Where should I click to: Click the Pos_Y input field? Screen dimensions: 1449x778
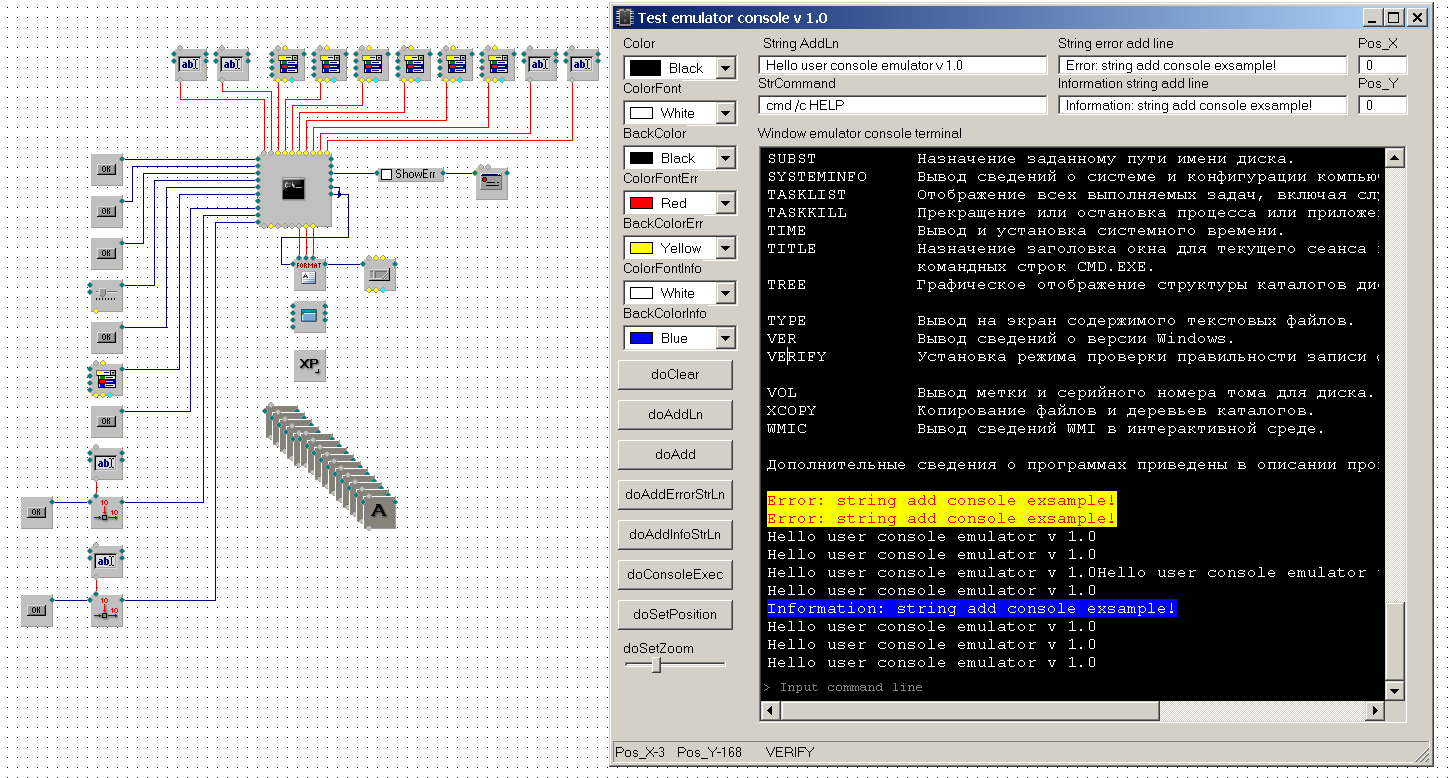[1382, 105]
